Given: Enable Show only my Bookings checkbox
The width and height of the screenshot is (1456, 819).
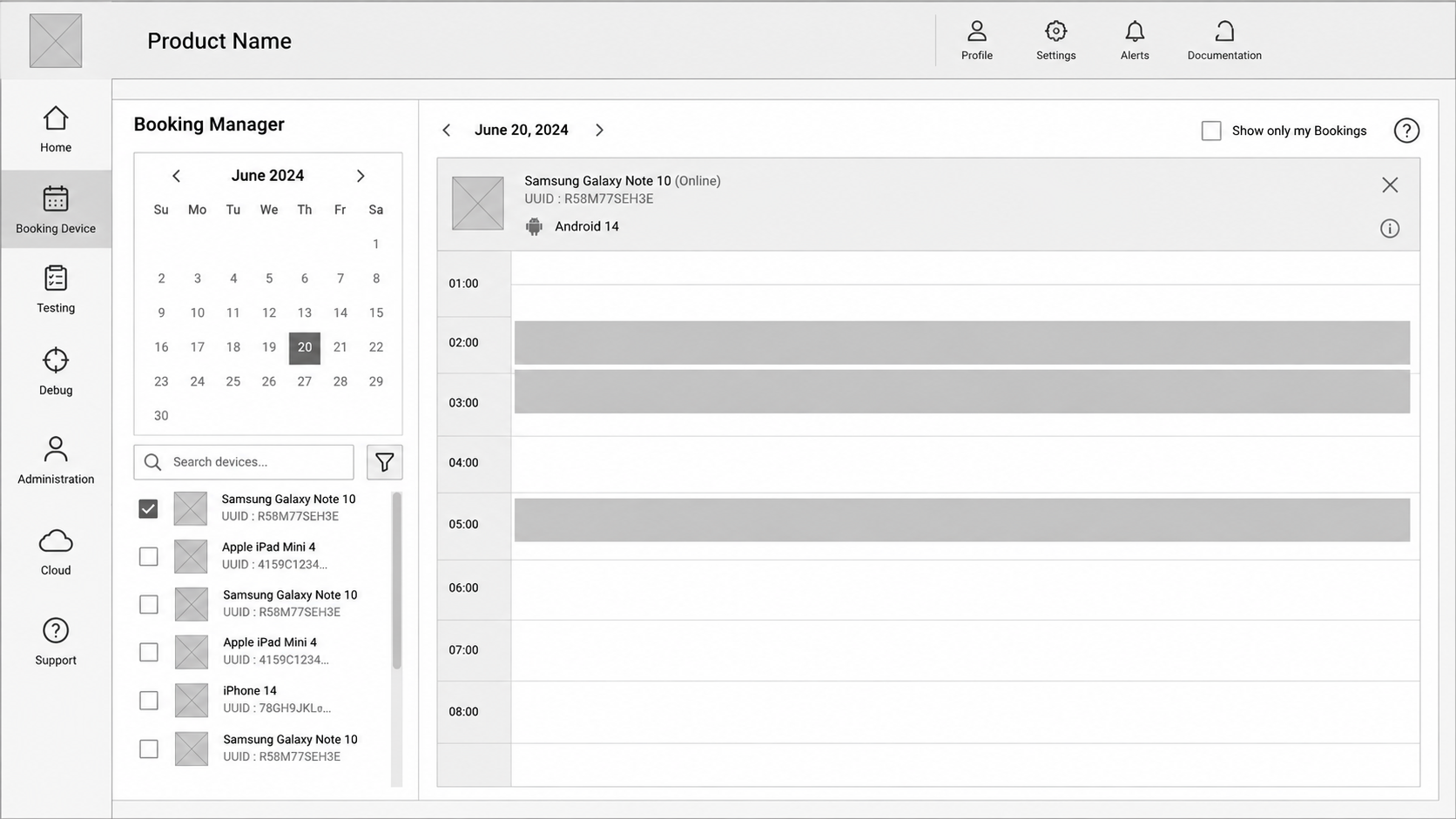Looking at the screenshot, I should pos(1211,131).
